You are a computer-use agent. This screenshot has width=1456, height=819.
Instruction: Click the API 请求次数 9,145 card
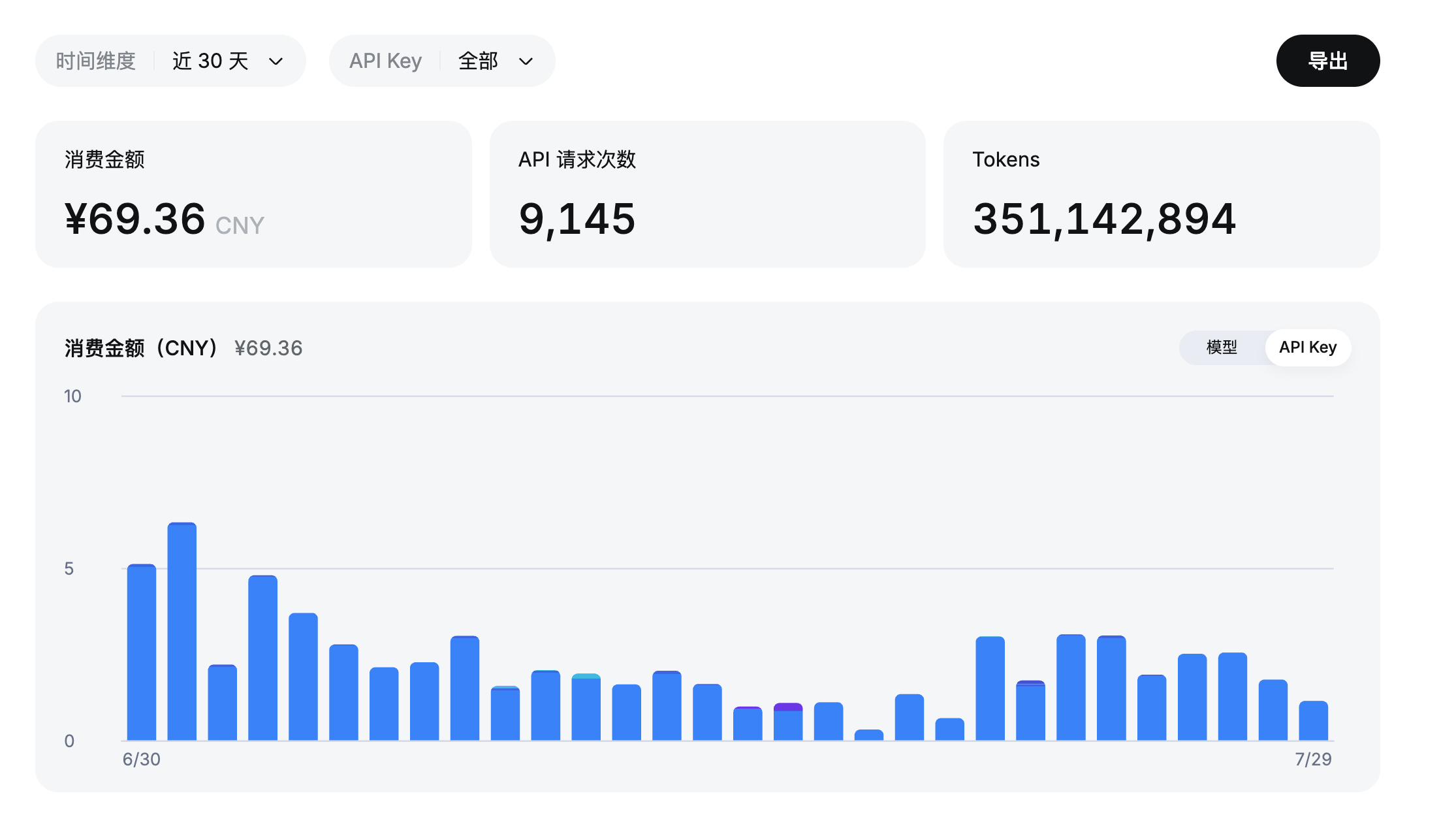pos(707,194)
